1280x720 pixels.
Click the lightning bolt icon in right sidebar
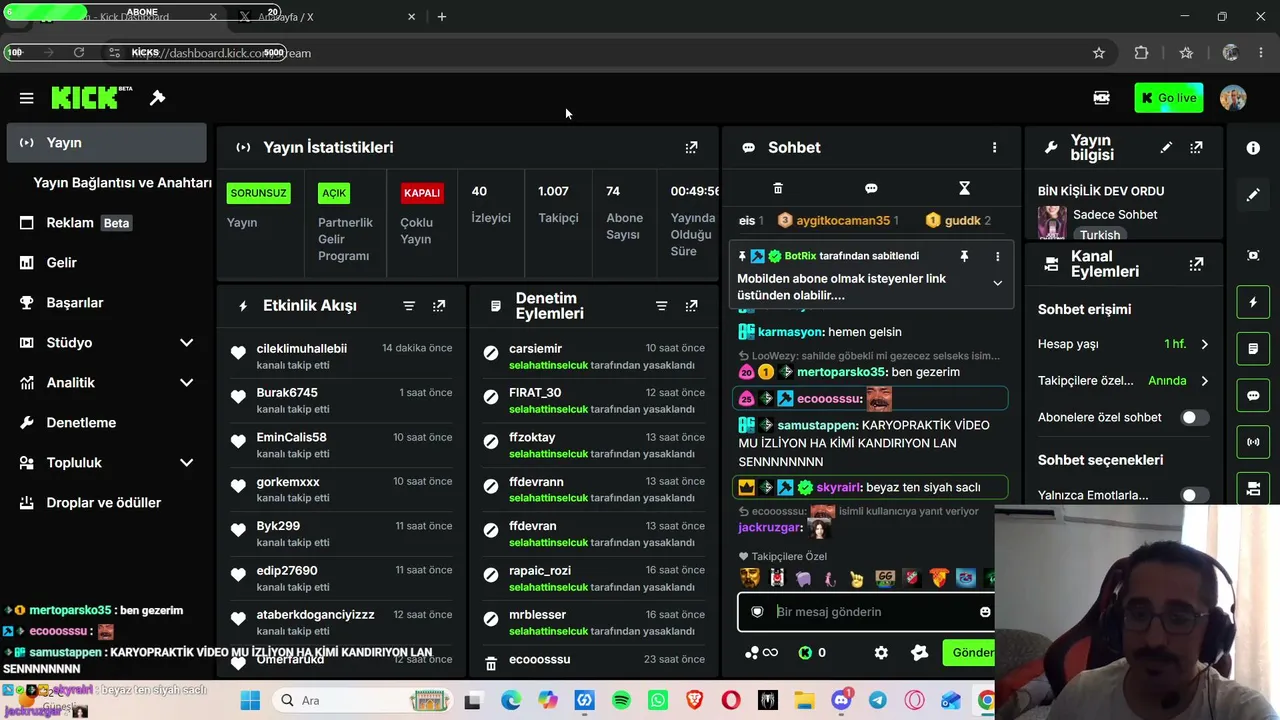click(x=1253, y=302)
